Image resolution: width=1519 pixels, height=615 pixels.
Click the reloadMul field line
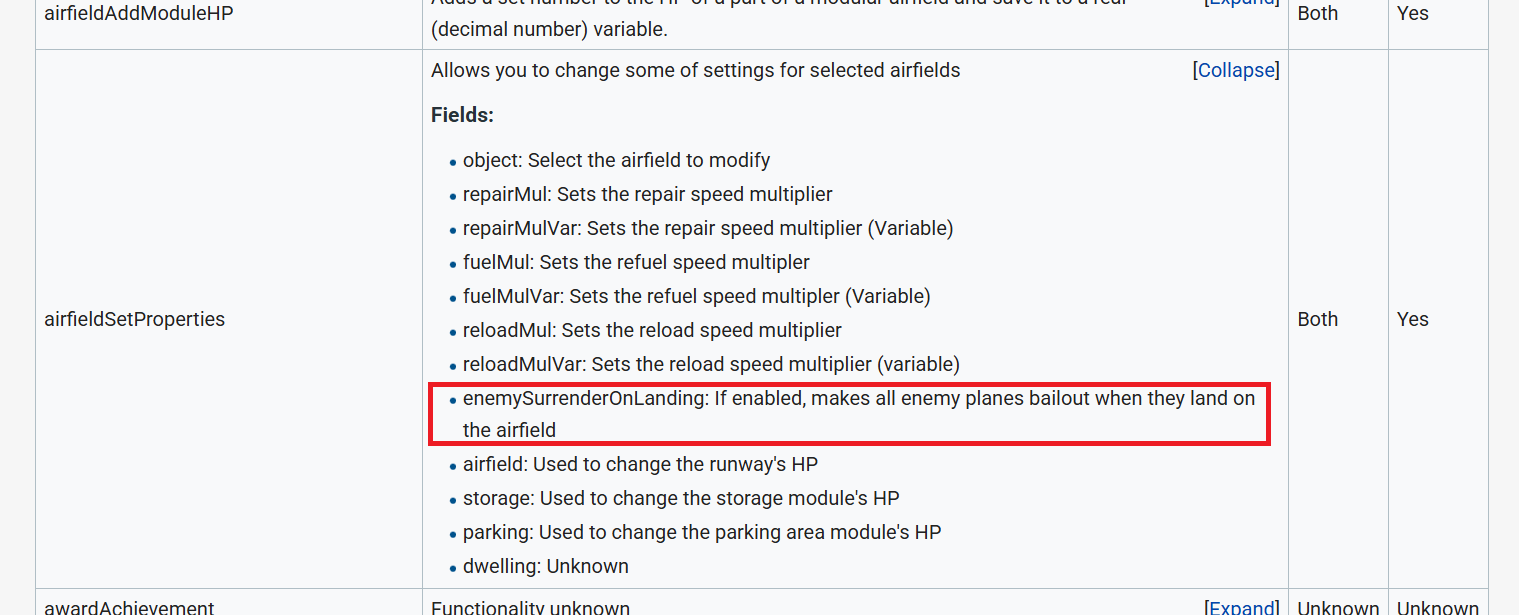pyautogui.click(x=652, y=330)
